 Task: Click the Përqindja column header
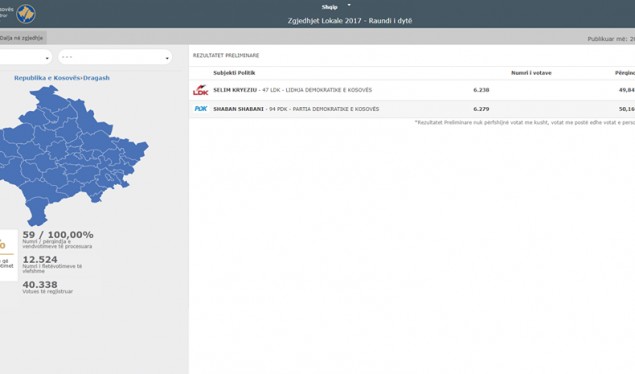point(624,73)
